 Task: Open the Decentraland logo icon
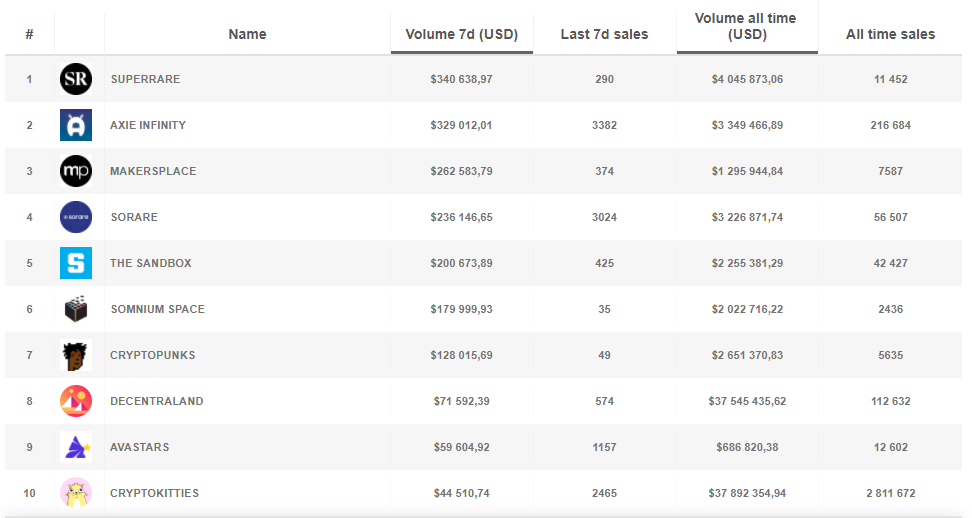(x=76, y=401)
